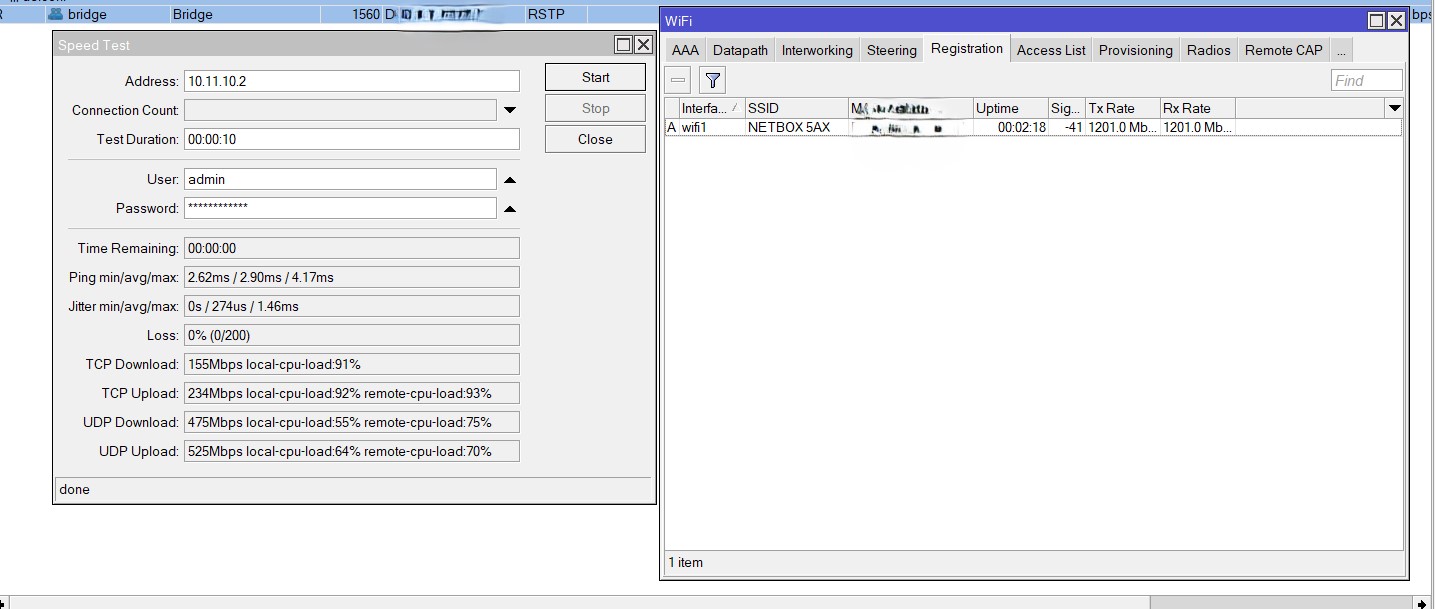Click the Close button in Speed Test
The width and height of the screenshot is (1435, 609).
click(595, 139)
